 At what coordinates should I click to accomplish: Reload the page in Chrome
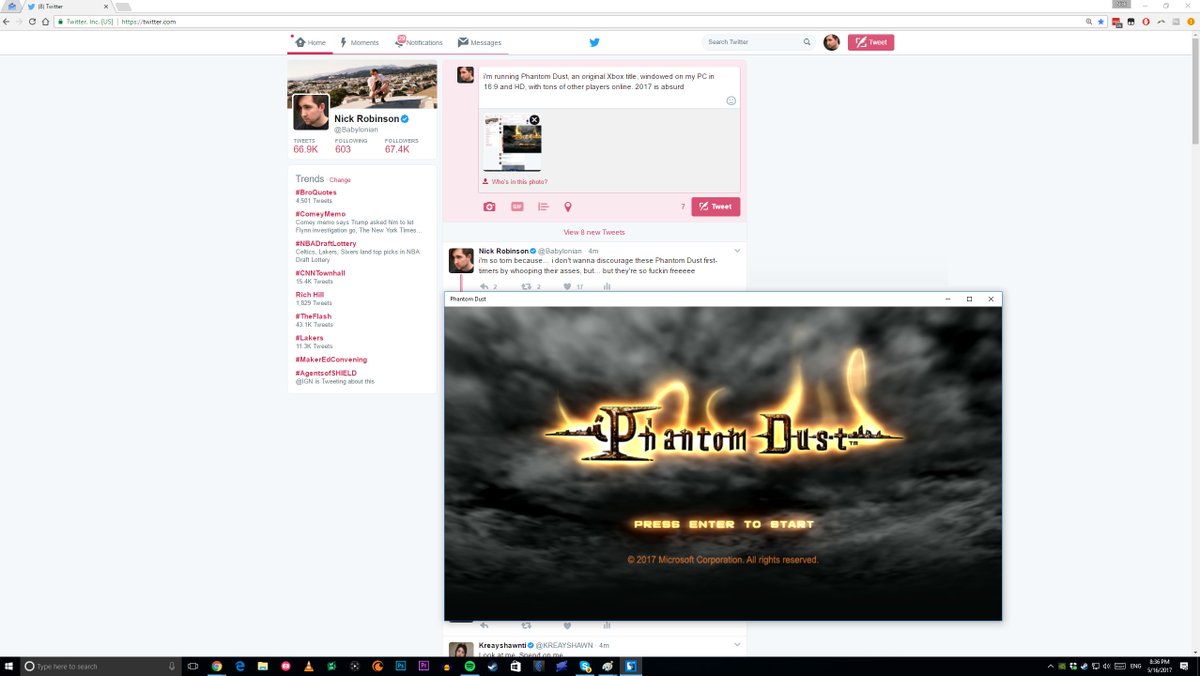pos(32,21)
